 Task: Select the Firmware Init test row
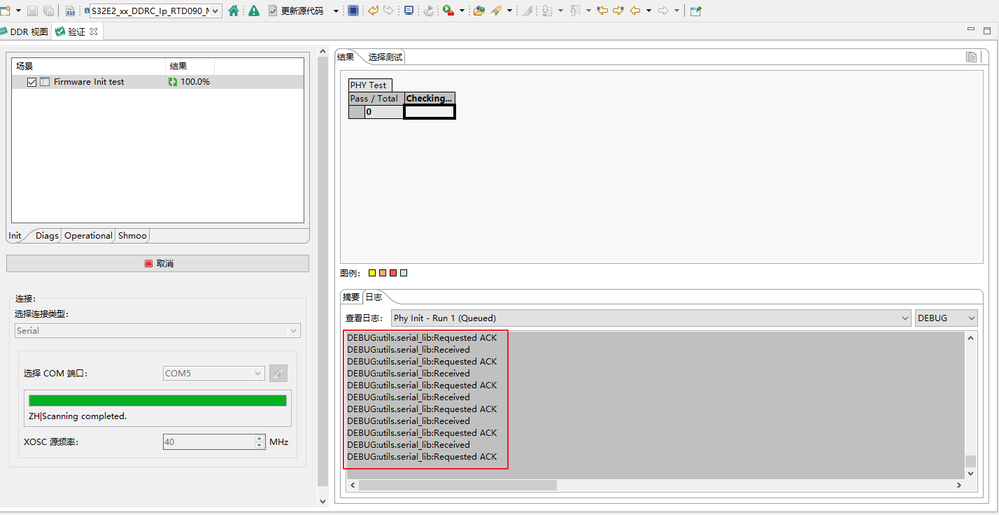click(157, 82)
